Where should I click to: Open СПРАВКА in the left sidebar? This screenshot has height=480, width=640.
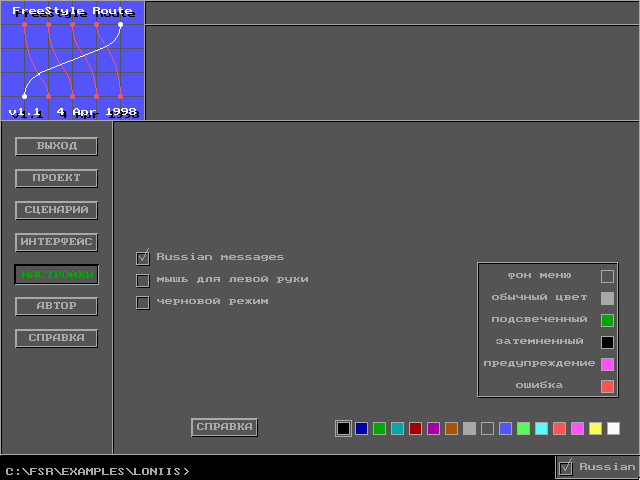pos(56,338)
